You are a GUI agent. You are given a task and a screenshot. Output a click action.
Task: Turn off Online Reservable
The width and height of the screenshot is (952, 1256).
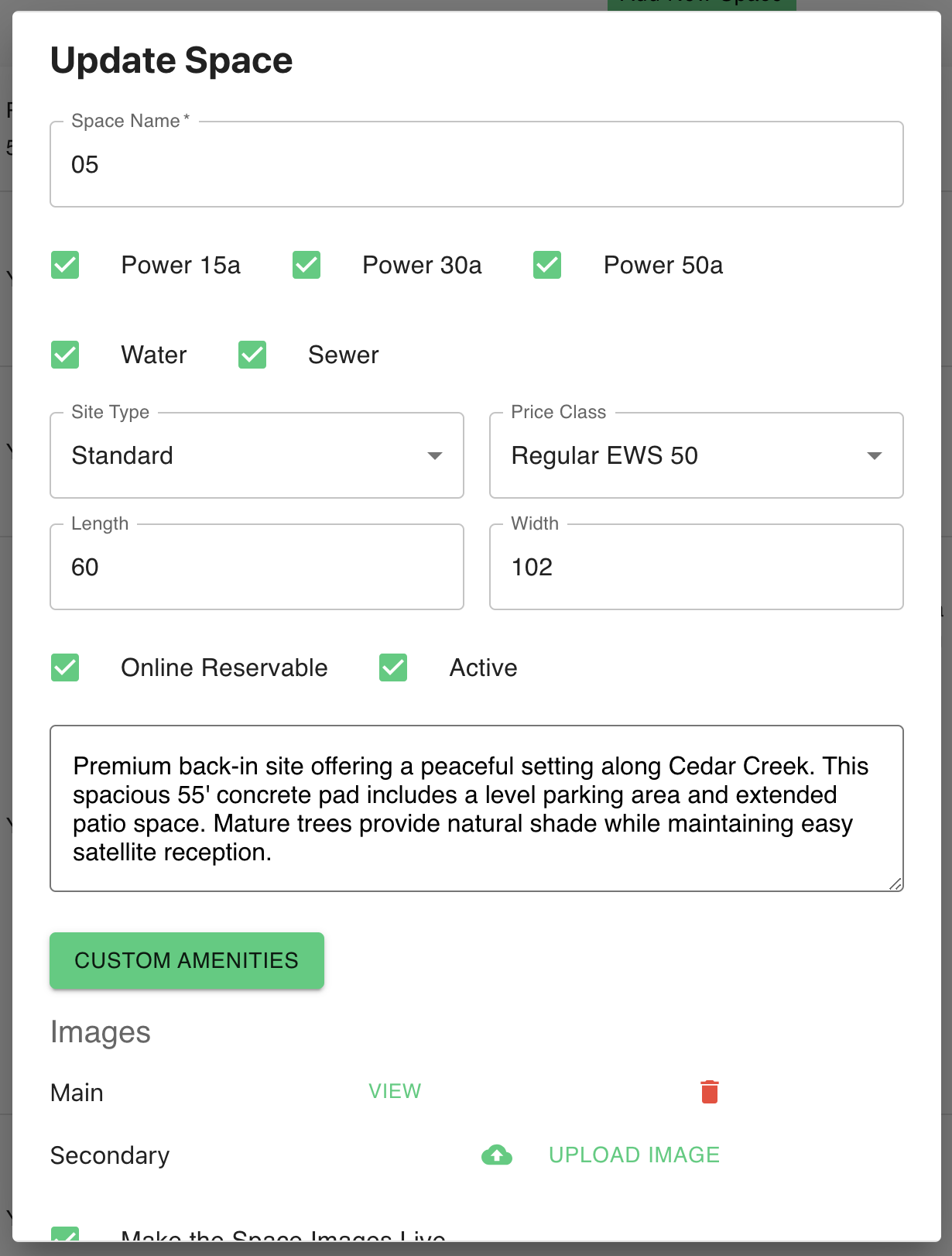coord(65,667)
